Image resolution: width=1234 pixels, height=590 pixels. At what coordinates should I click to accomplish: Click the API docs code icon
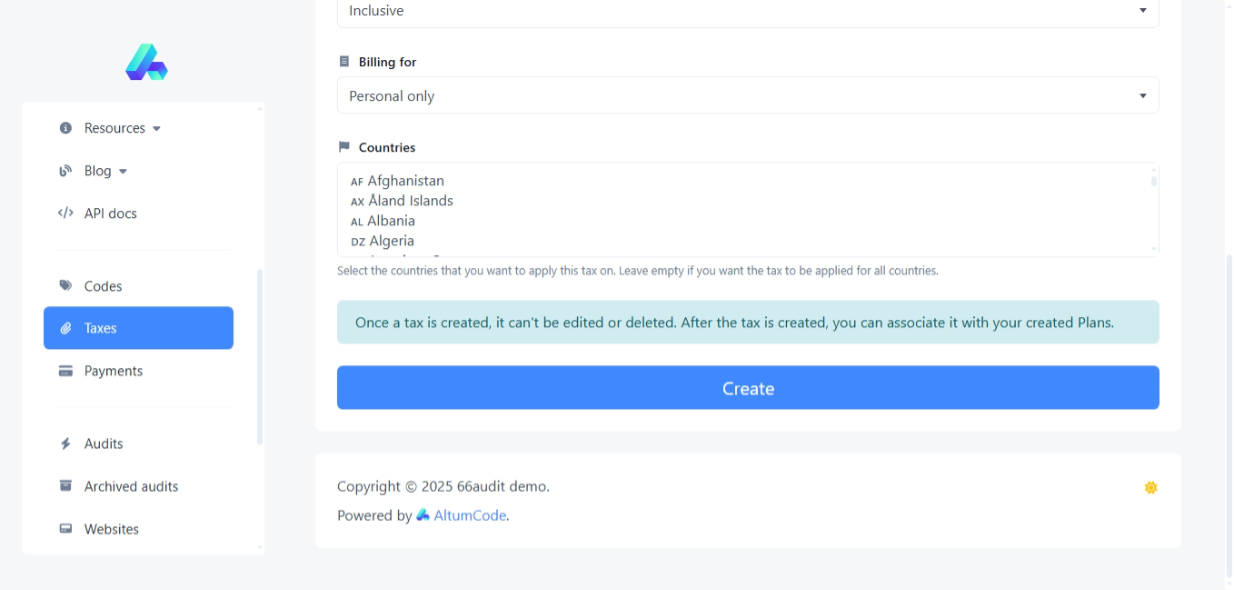pos(66,213)
